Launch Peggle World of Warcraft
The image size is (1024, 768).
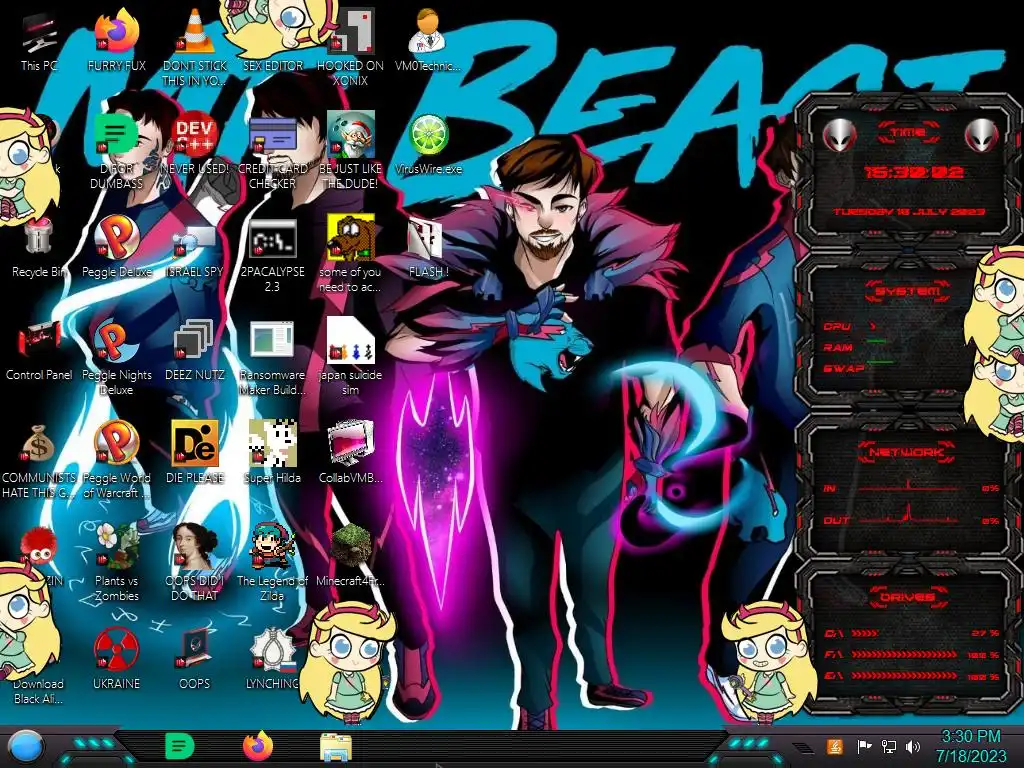(116, 461)
